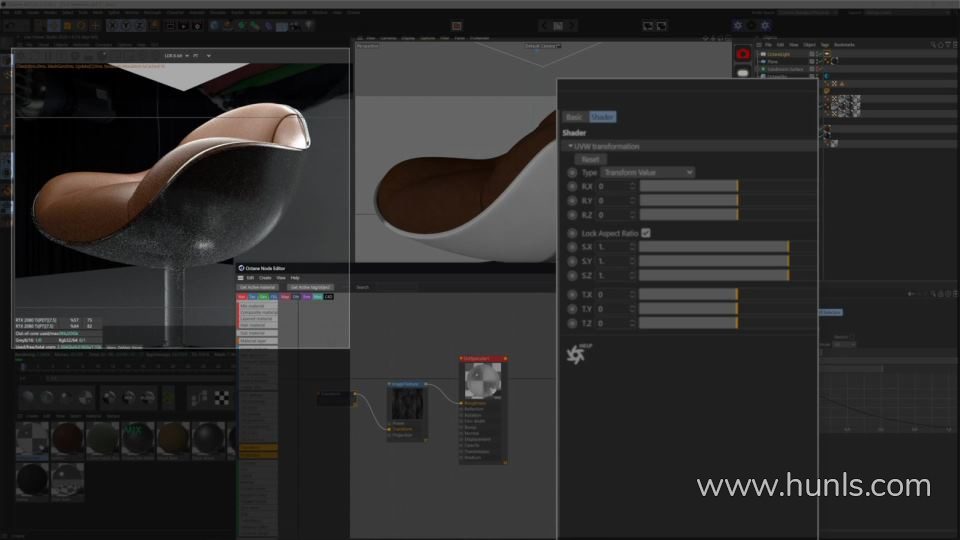Choose Layered material in node list
The width and height of the screenshot is (960, 540).
coord(257,319)
